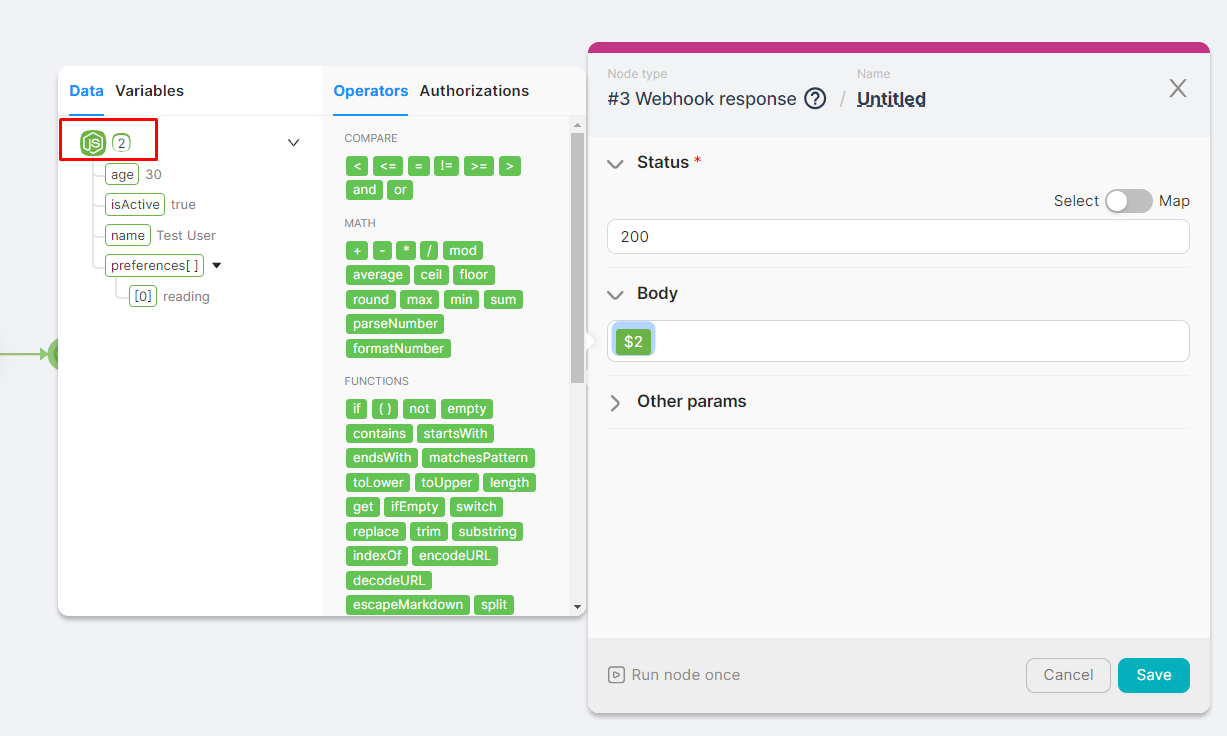
Task: Open the Webhook response help question icon
Action: 816,99
